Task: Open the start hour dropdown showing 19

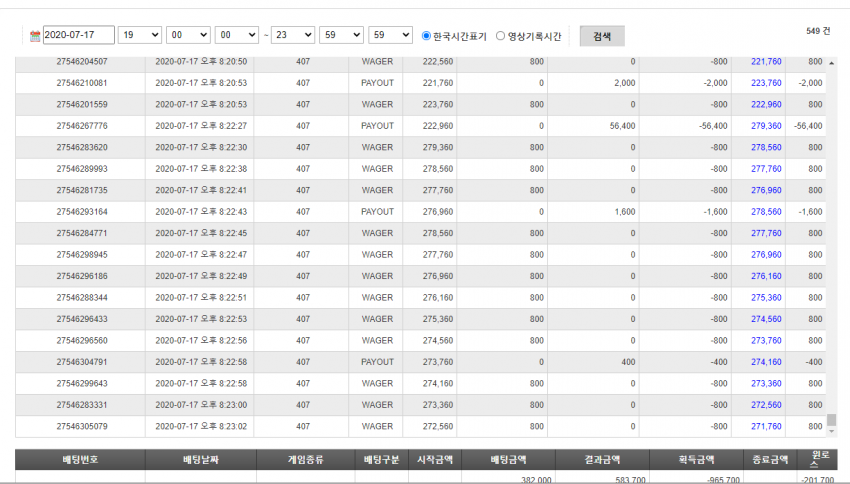Action: pyautogui.click(x=139, y=35)
